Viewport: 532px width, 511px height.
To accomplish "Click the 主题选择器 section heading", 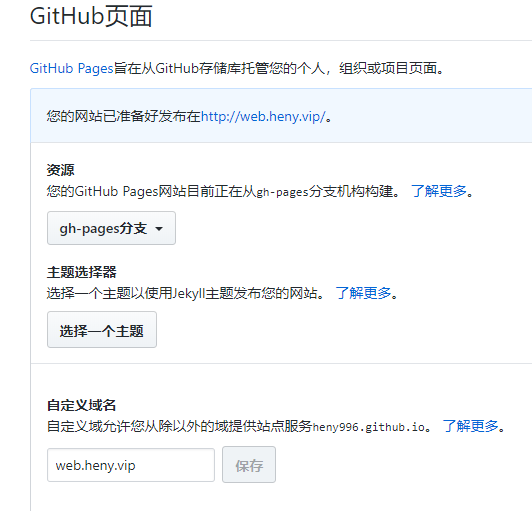I will pyautogui.click(x=81, y=272).
